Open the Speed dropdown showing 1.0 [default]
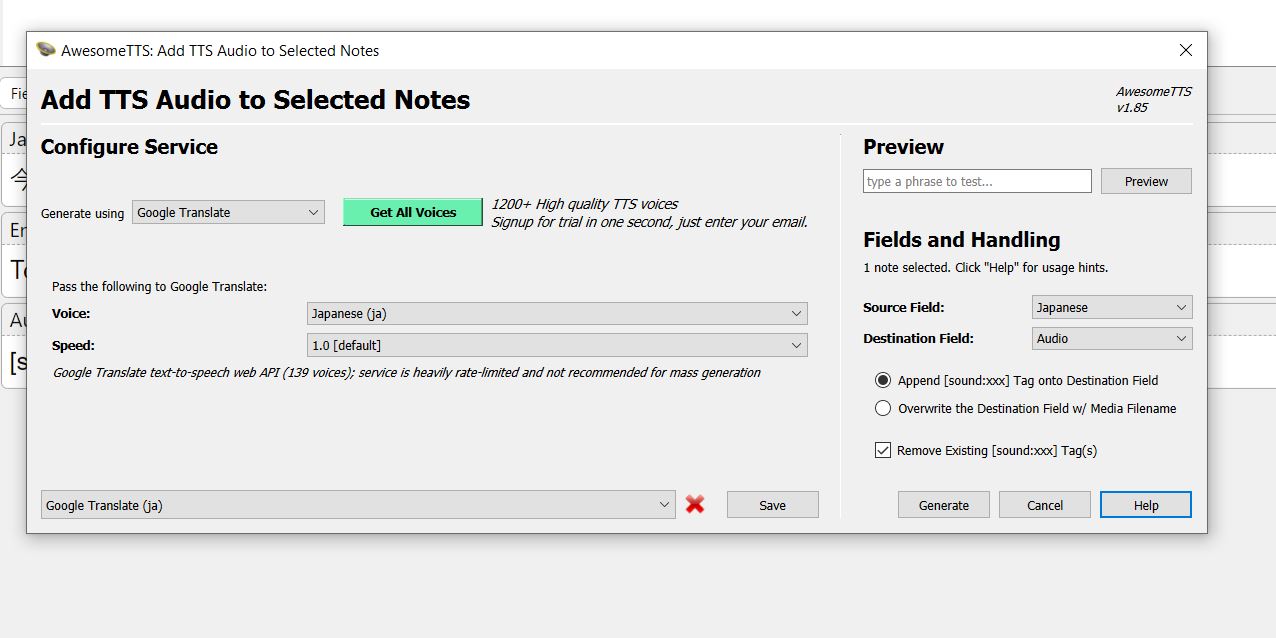Screen dimensions: 1276x638 pos(557,345)
